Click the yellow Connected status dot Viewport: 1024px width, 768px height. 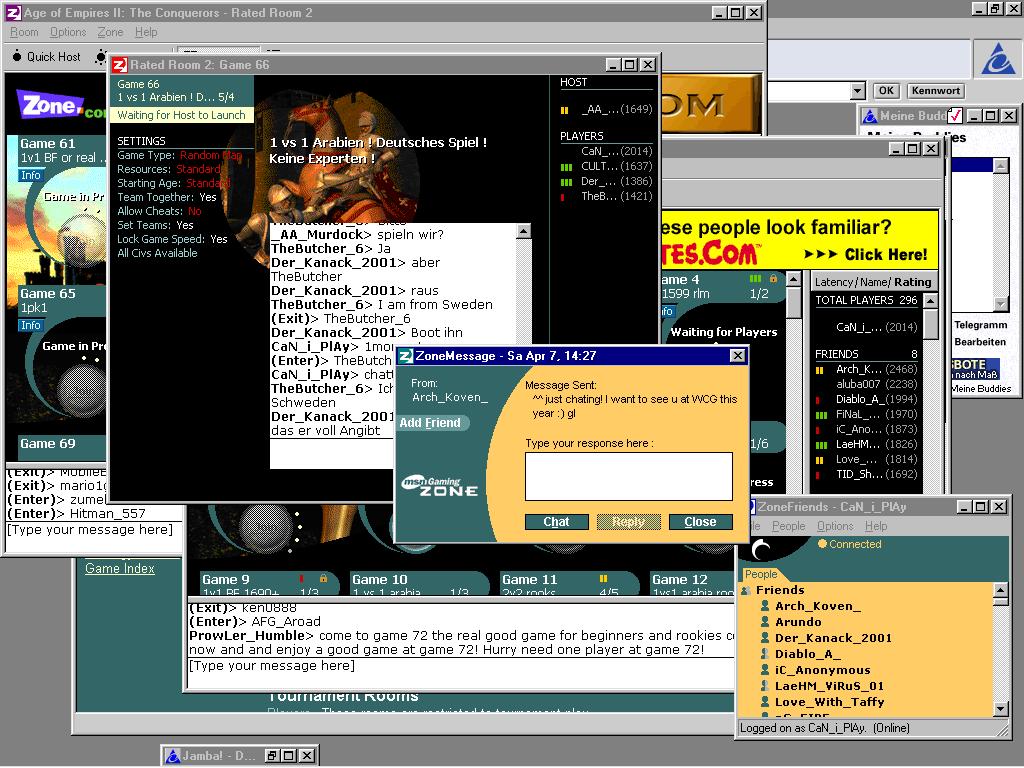tap(823, 543)
